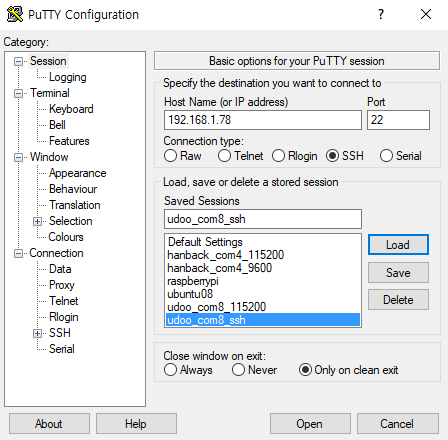Image resolution: width=448 pixels, height=440 pixels.
Task: Open the About dialog
Action: (49, 424)
